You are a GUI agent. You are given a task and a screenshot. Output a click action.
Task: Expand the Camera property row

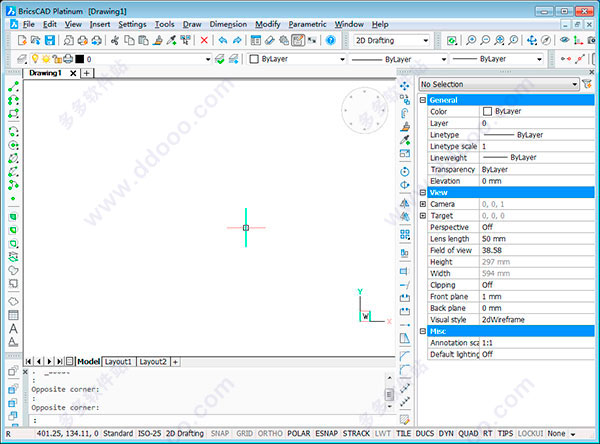pos(422,204)
